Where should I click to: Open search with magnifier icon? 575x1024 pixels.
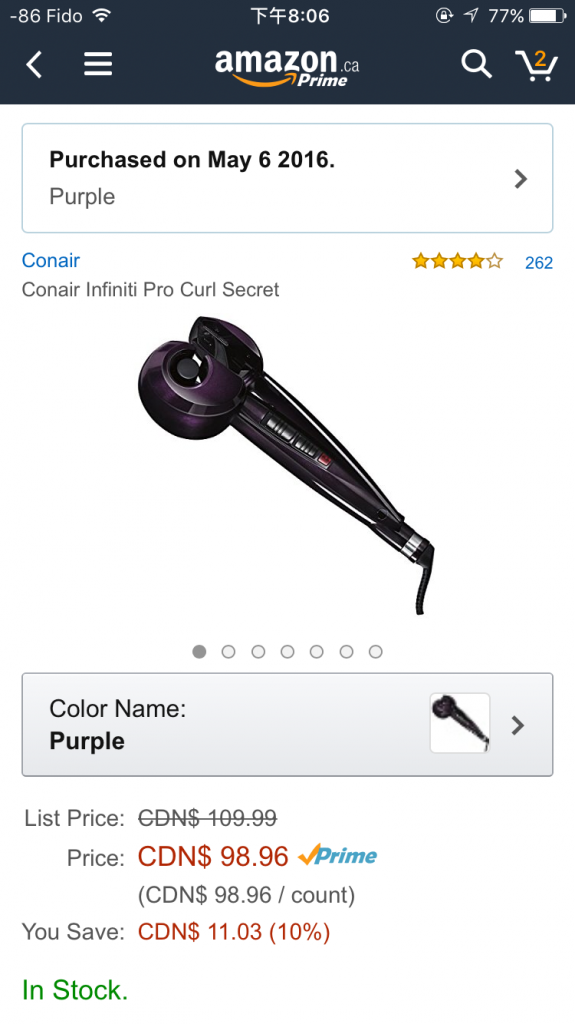(x=476, y=64)
